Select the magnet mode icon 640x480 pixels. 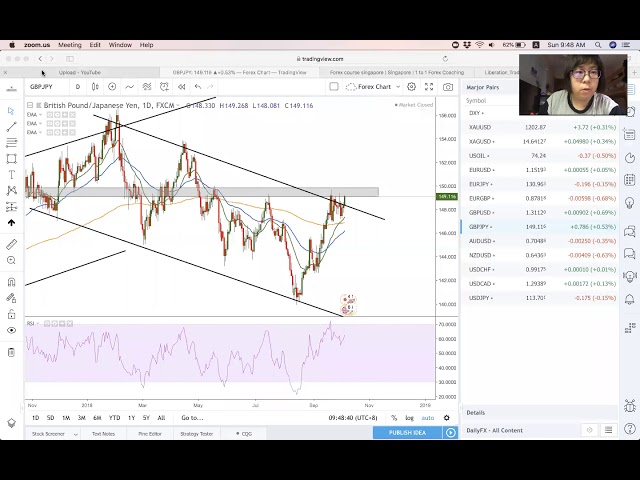(11, 282)
